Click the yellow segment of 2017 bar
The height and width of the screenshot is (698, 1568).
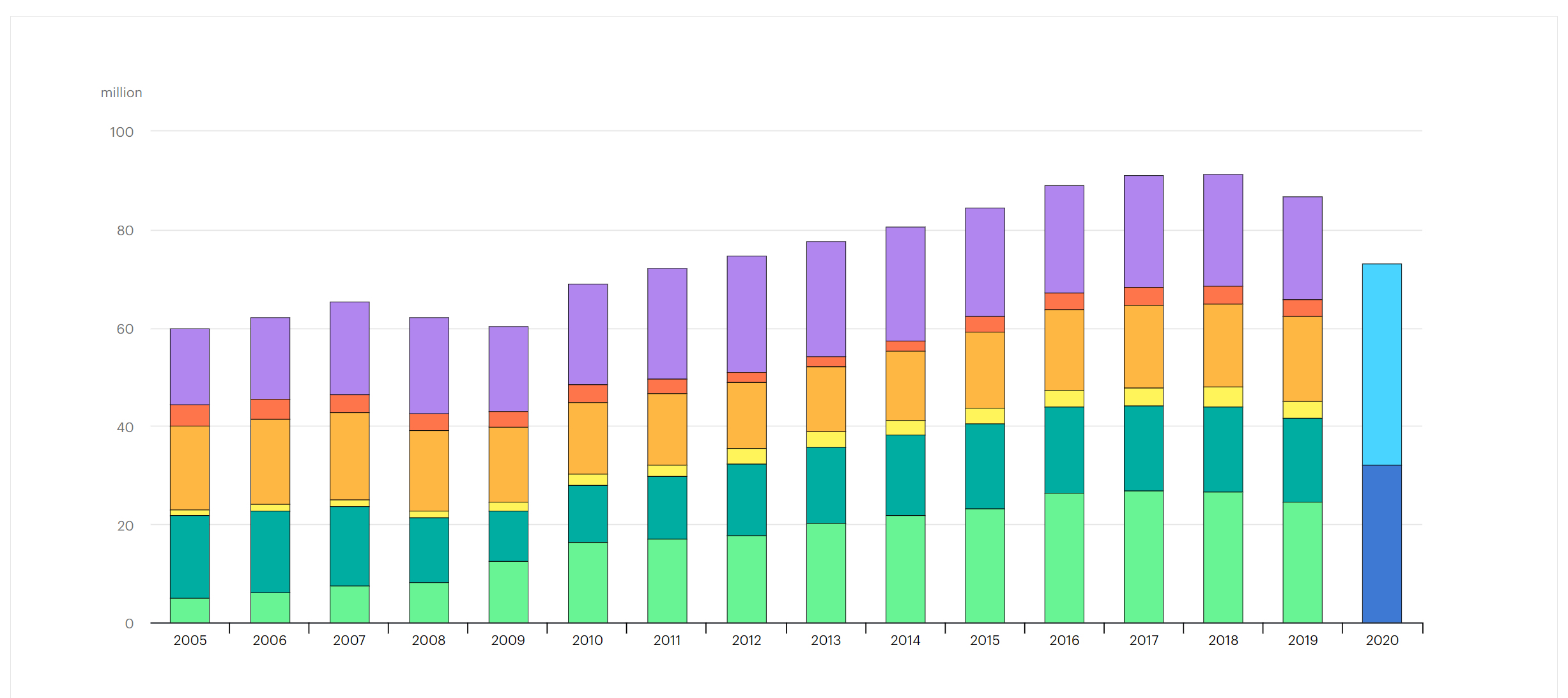coord(1144,397)
